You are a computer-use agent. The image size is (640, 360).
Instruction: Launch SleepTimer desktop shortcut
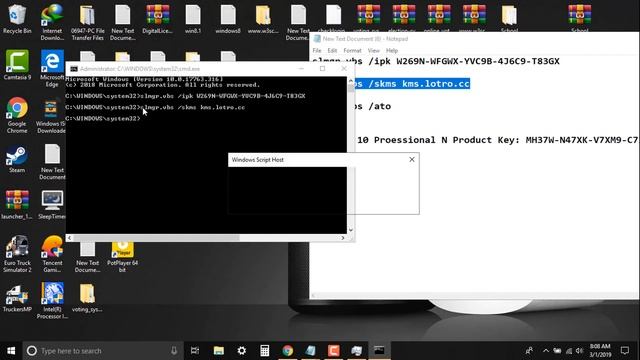pos(52,205)
